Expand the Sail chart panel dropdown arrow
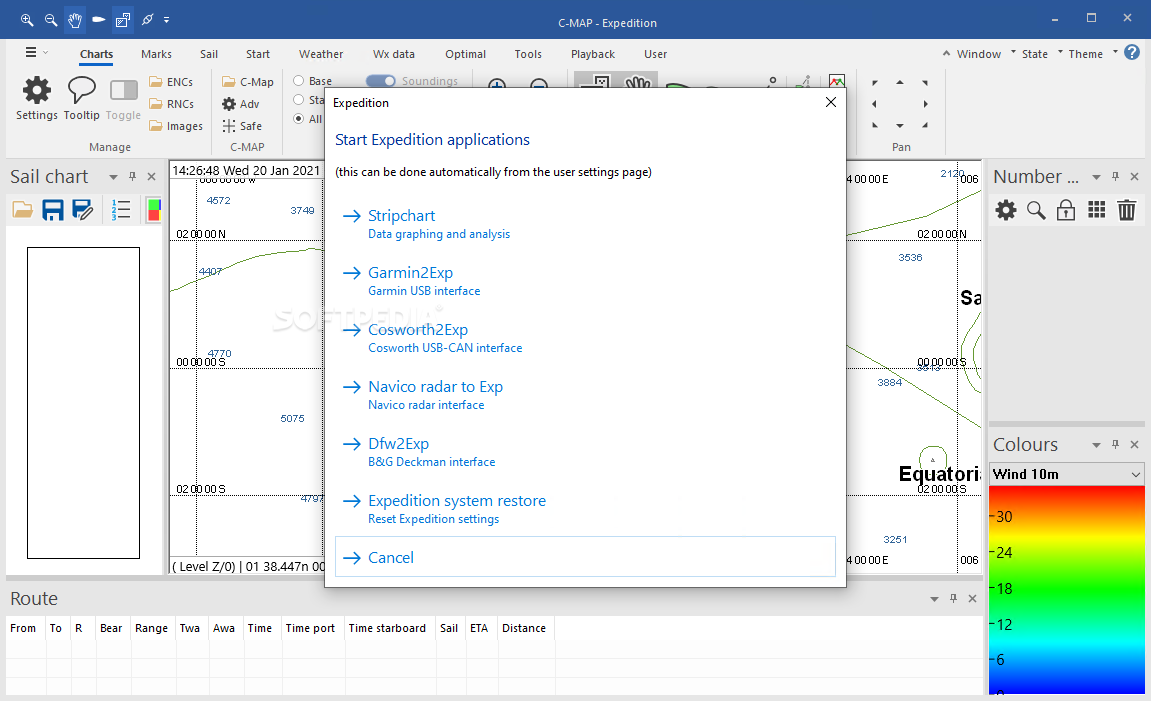The height and width of the screenshot is (701, 1151). click(113, 177)
